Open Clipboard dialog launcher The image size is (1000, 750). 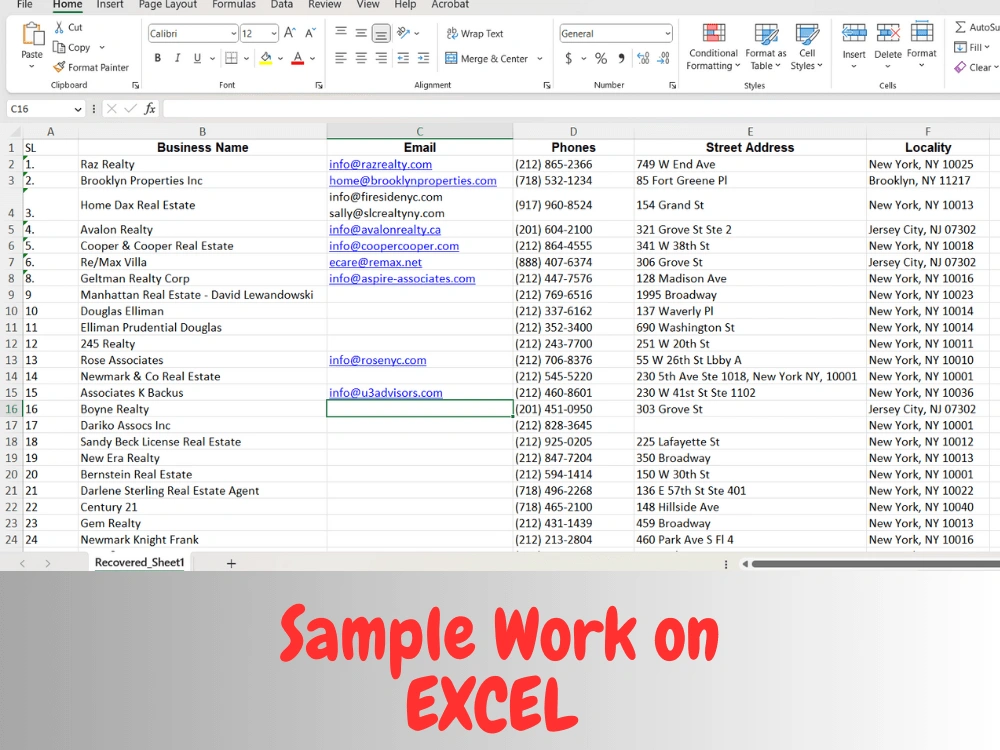[x=135, y=85]
